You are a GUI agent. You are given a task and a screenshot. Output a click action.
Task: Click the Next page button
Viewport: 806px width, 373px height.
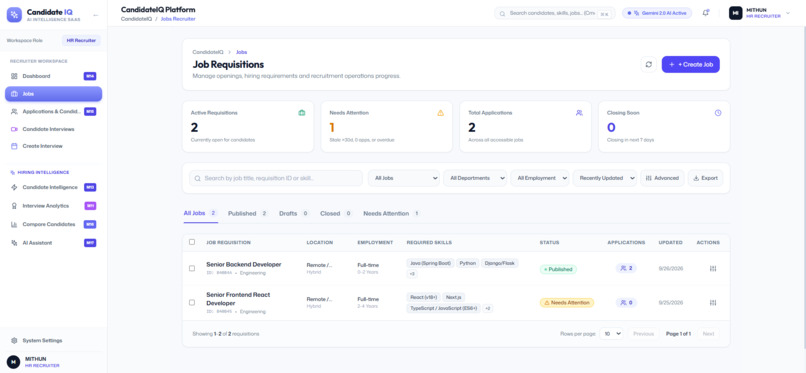(x=708, y=333)
